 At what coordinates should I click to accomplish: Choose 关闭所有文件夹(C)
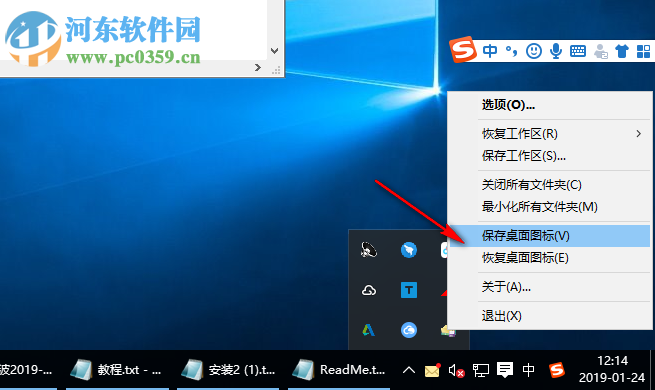549,185
